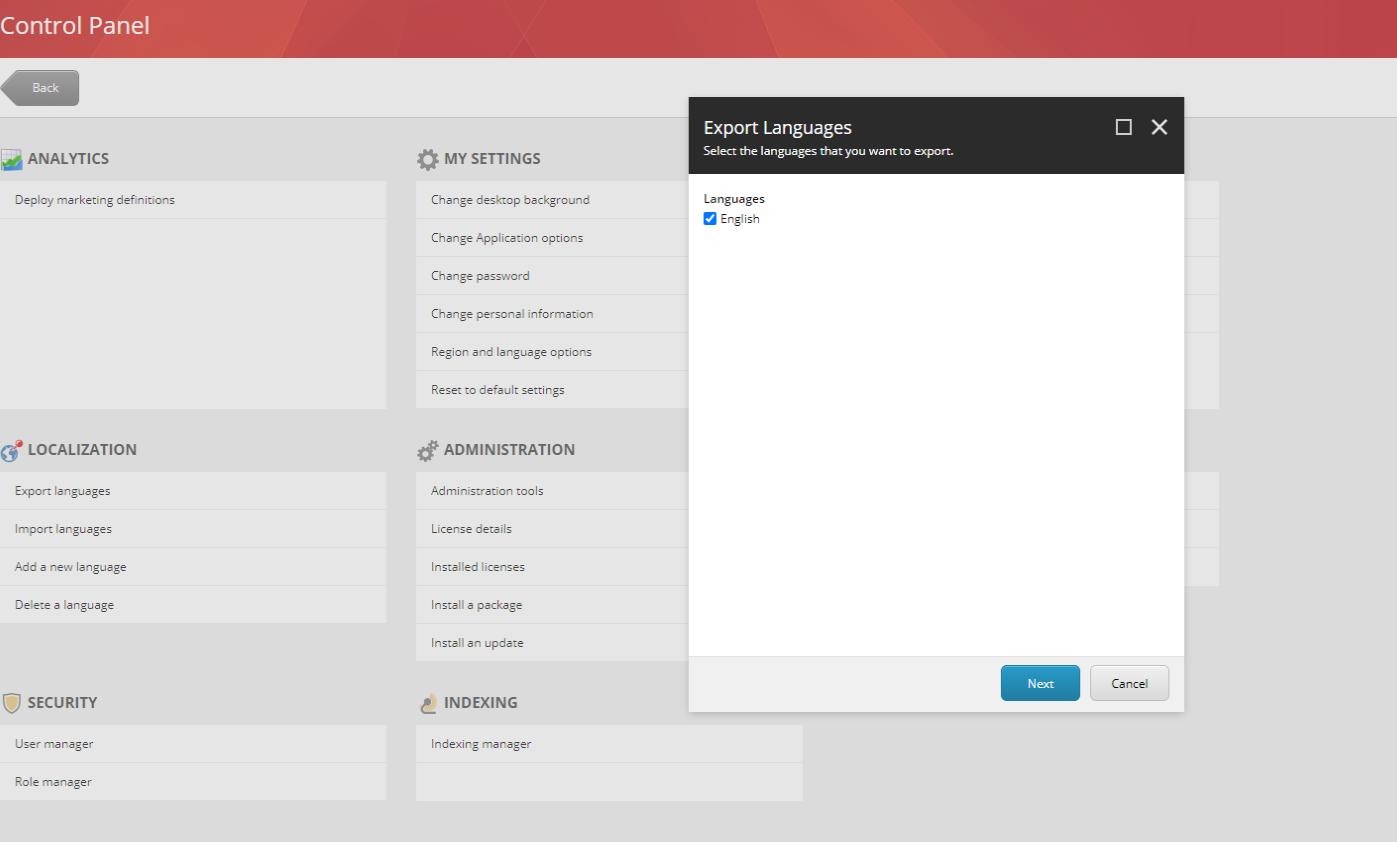Open Change password settings
The width and height of the screenshot is (1397, 842).
(478, 275)
